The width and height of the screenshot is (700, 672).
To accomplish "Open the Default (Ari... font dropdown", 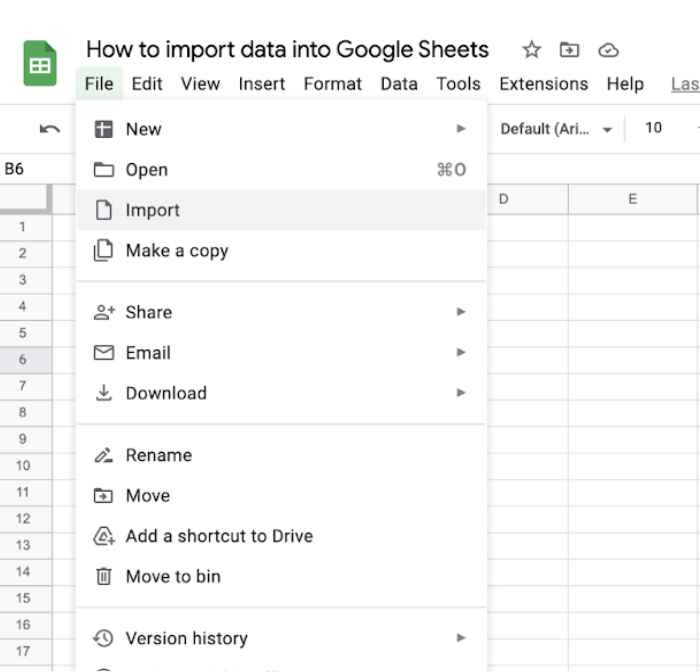I will 556,129.
